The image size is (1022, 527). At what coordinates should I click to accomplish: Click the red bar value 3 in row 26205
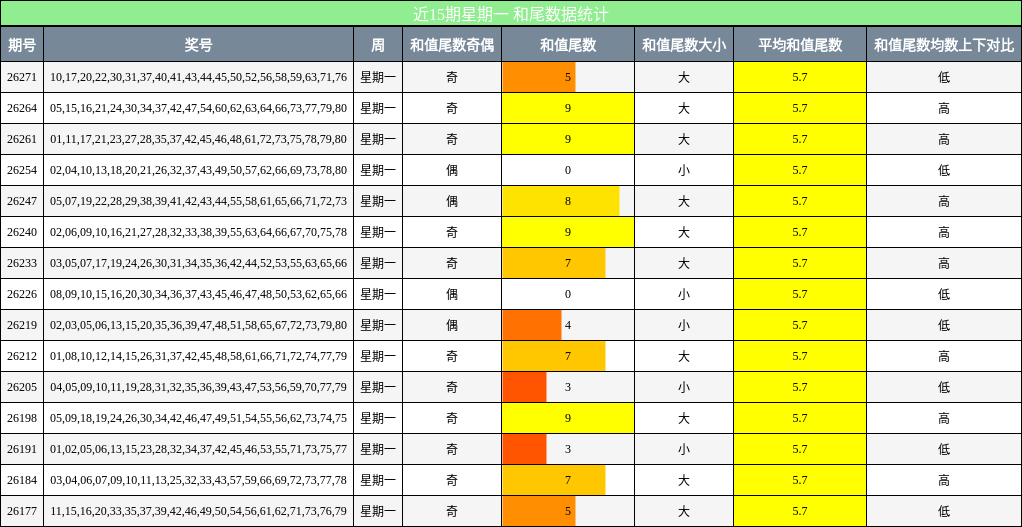click(525, 387)
